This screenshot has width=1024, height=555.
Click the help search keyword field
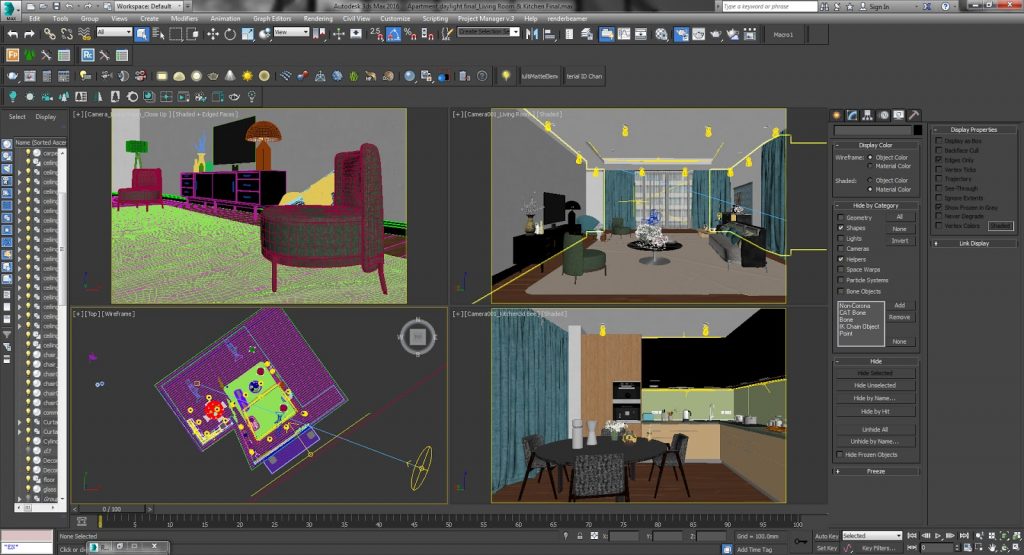(x=769, y=6)
